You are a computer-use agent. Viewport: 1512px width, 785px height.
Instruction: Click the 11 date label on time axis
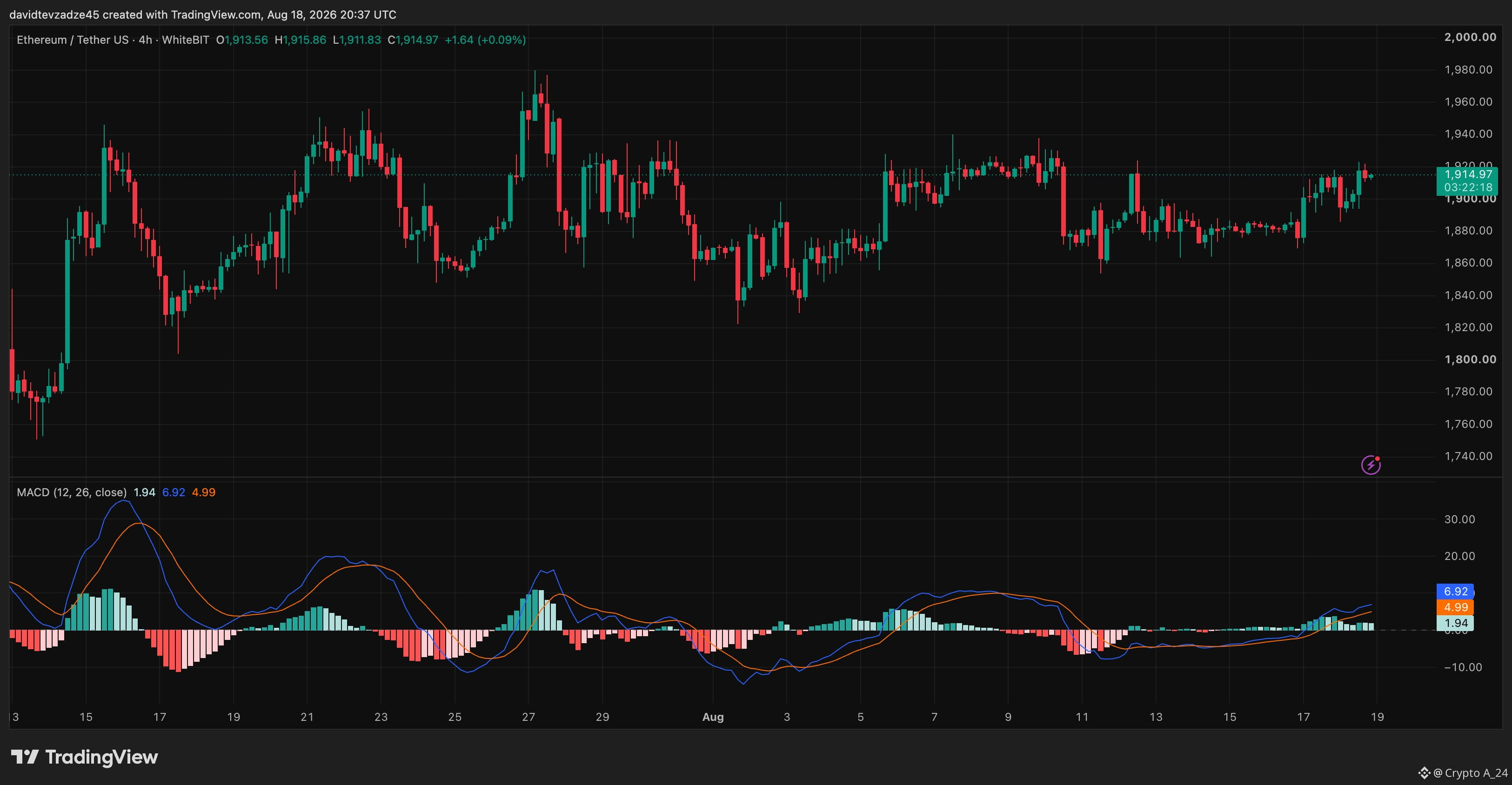(x=1082, y=717)
